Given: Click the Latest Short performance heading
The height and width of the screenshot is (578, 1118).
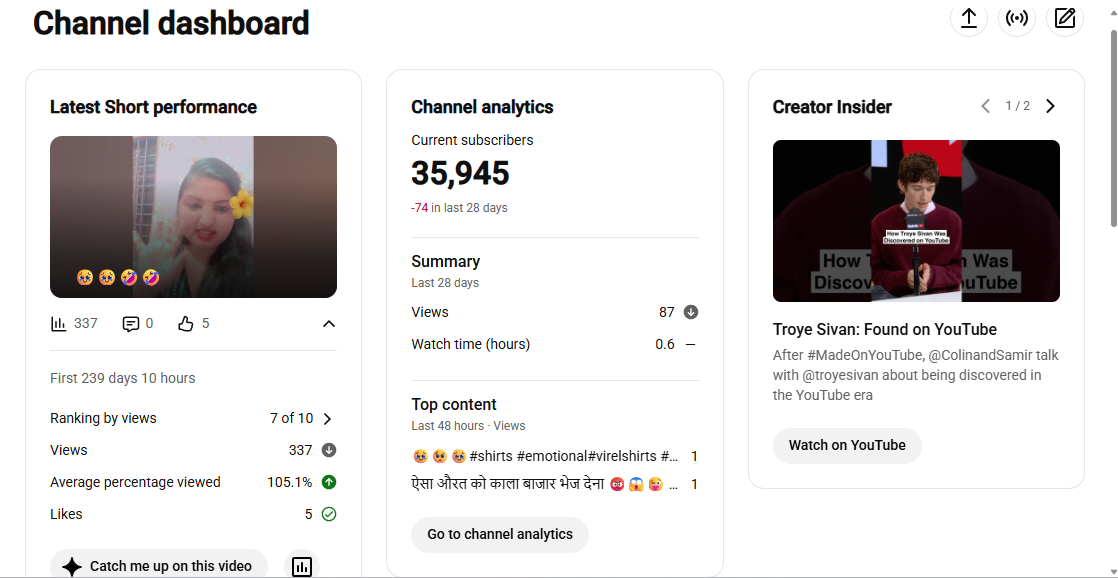Looking at the screenshot, I should click(x=153, y=107).
